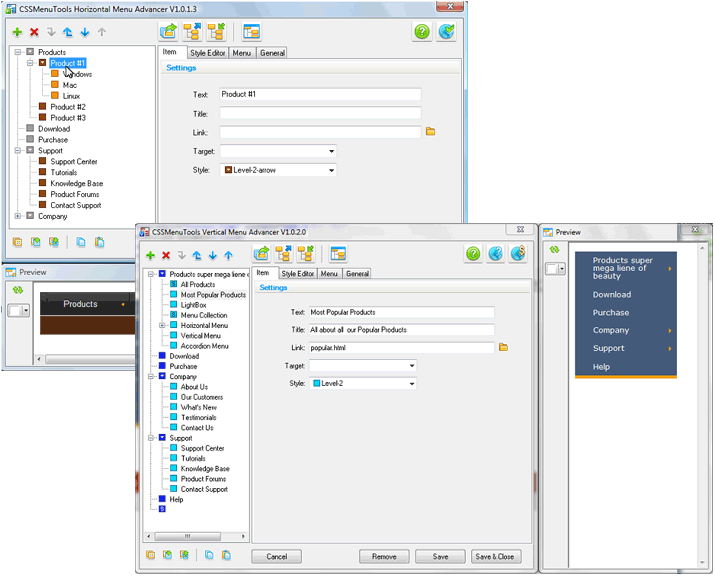Click the Save & Close button
Image resolution: width=715 pixels, height=576 pixels.
point(495,556)
